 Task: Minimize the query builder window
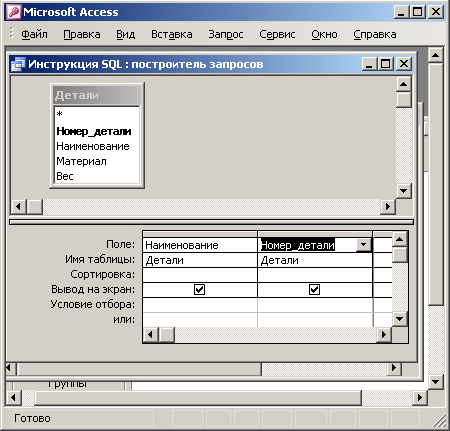pyautogui.click(x=369, y=64)
